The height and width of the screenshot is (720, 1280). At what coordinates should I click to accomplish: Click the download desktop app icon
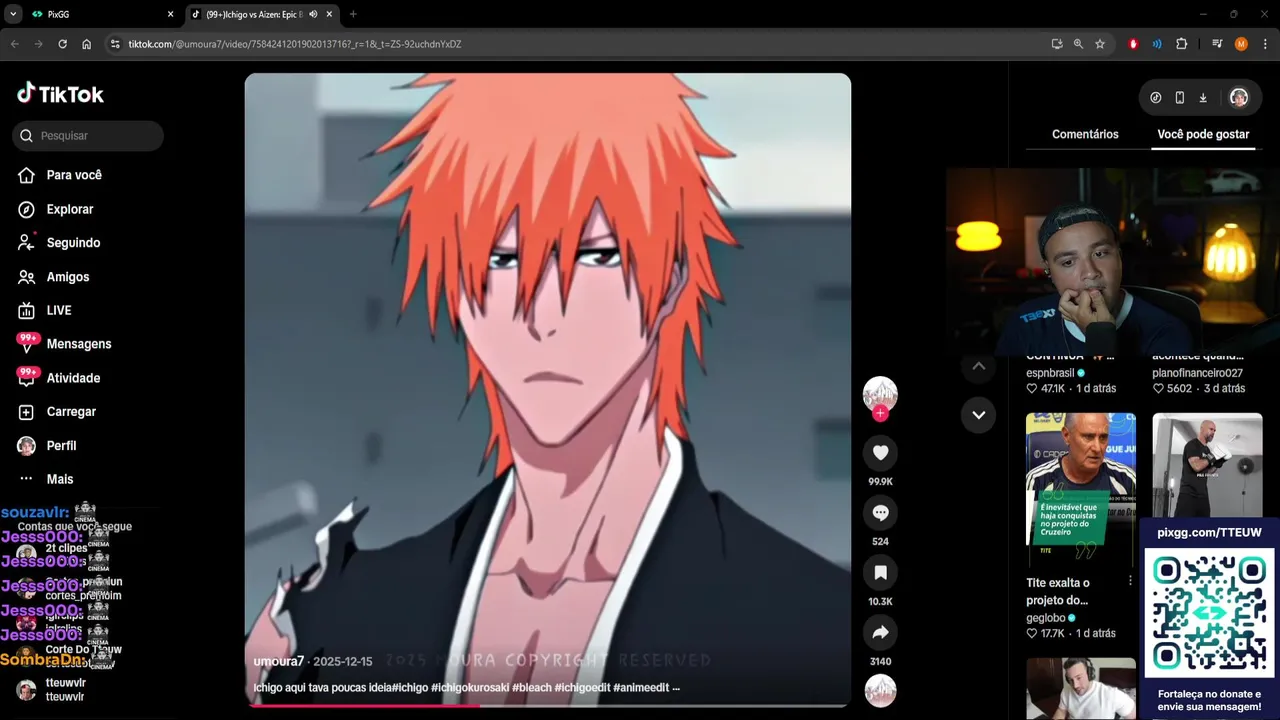click(x=1203, y=98)
